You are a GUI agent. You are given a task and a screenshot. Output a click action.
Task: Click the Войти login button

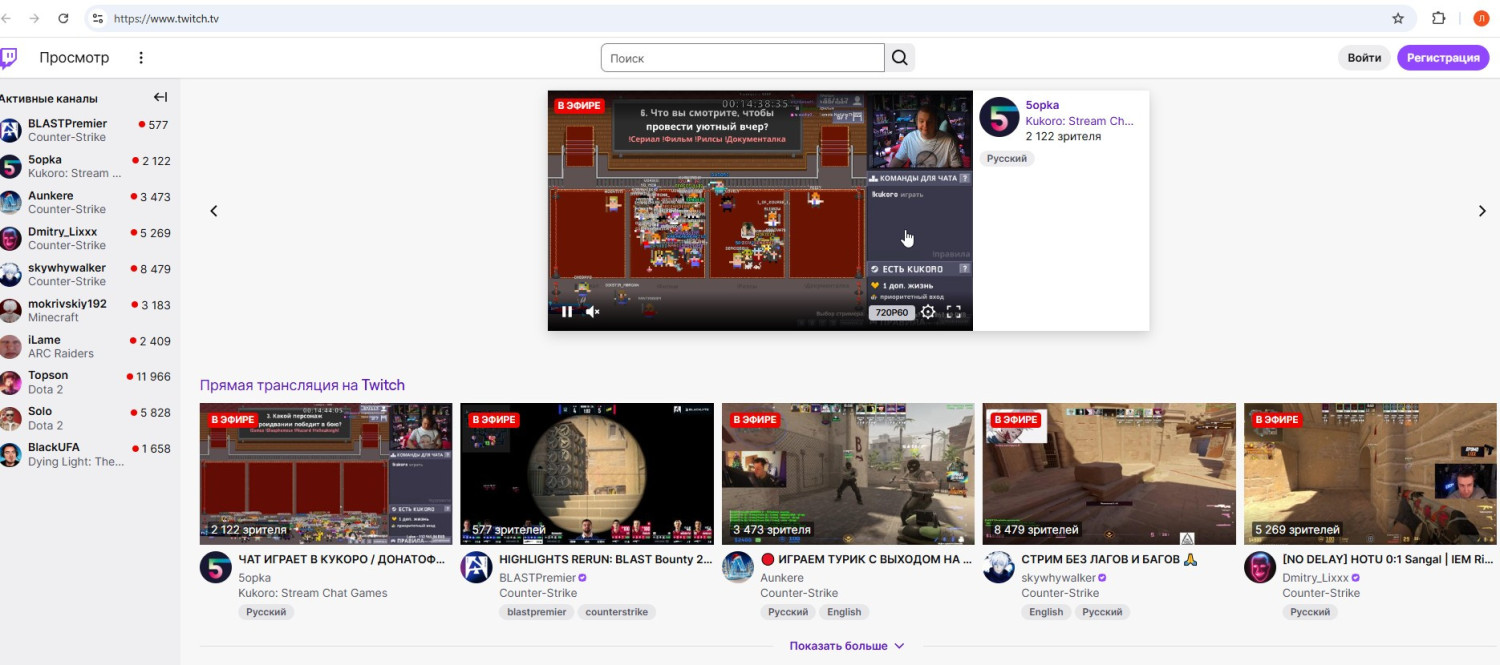tap(1364, 58)
